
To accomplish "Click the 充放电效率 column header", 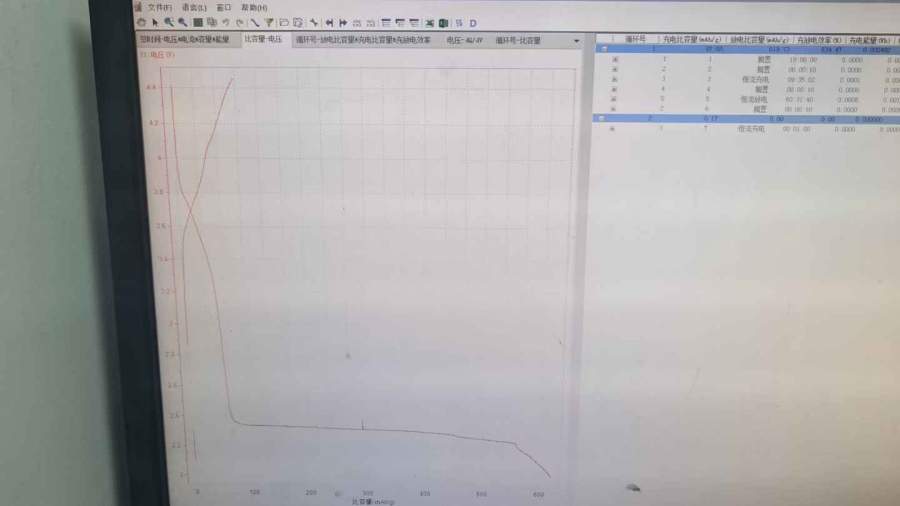I will click(819, 40).
